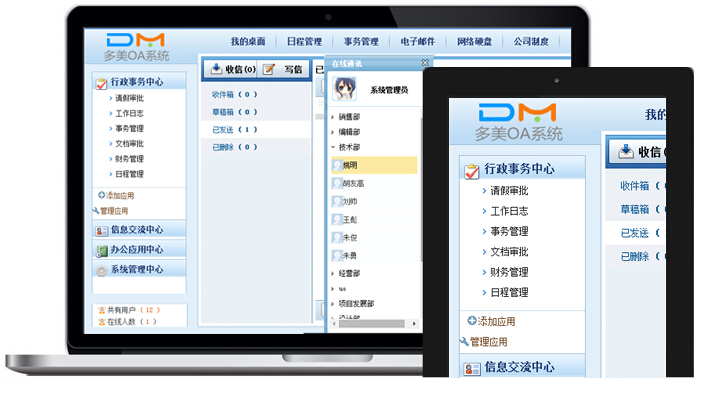Open 我的桌面 in top navigation
Image resolution: width=702 pixels, height=397 pixels.
(x=248, y=42)
